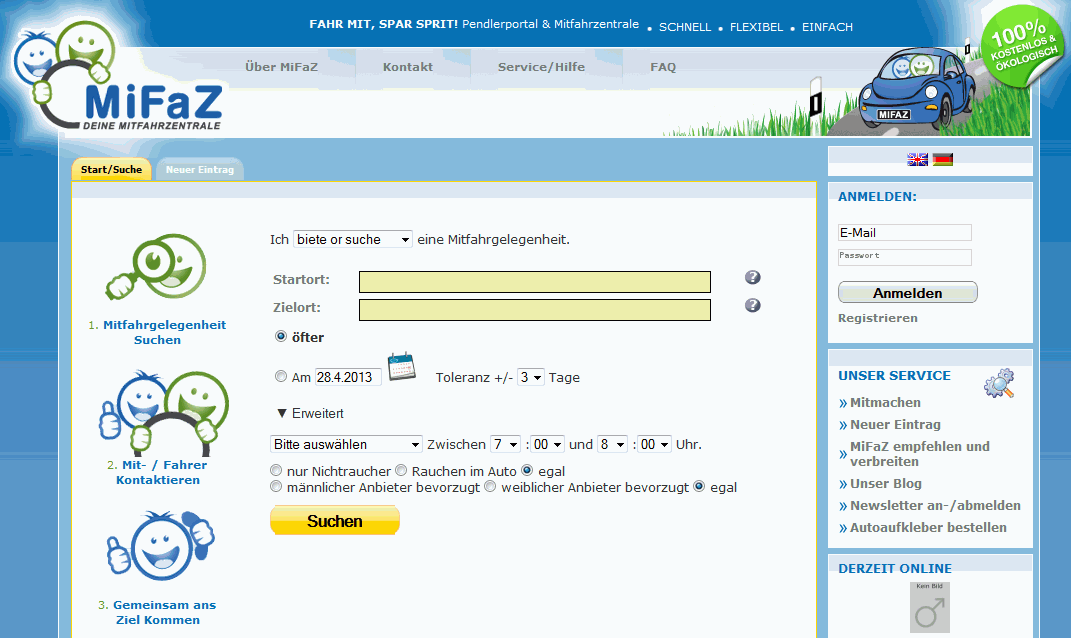Click the help icon beside Zielort
Image resolution: width=1071 pixels, height=638 pixels.
tap(753, 306)
